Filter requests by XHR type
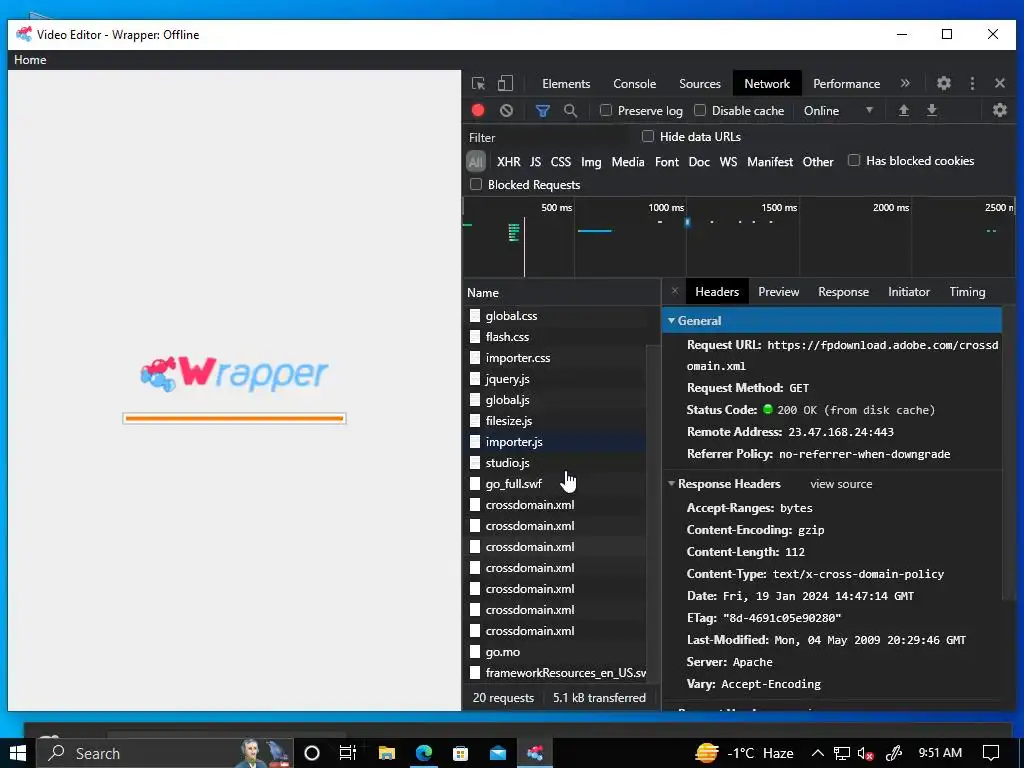The width and height of the screenshot is (1024, 768). point(508,161)
